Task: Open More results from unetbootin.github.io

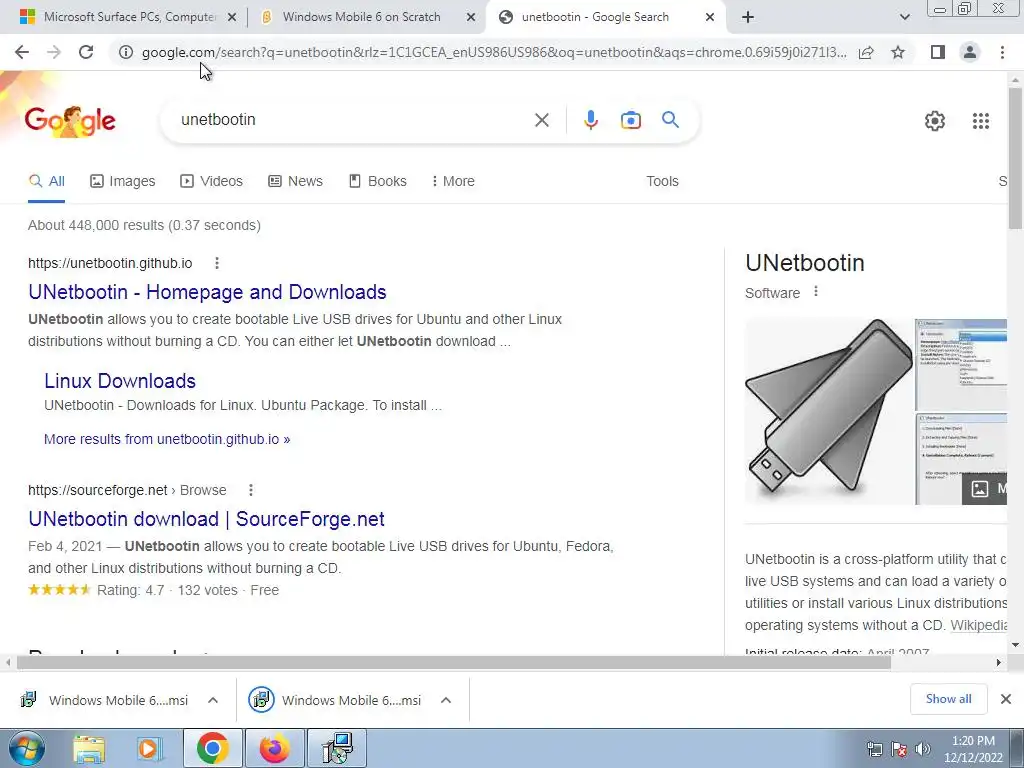Action: point(167,439)
